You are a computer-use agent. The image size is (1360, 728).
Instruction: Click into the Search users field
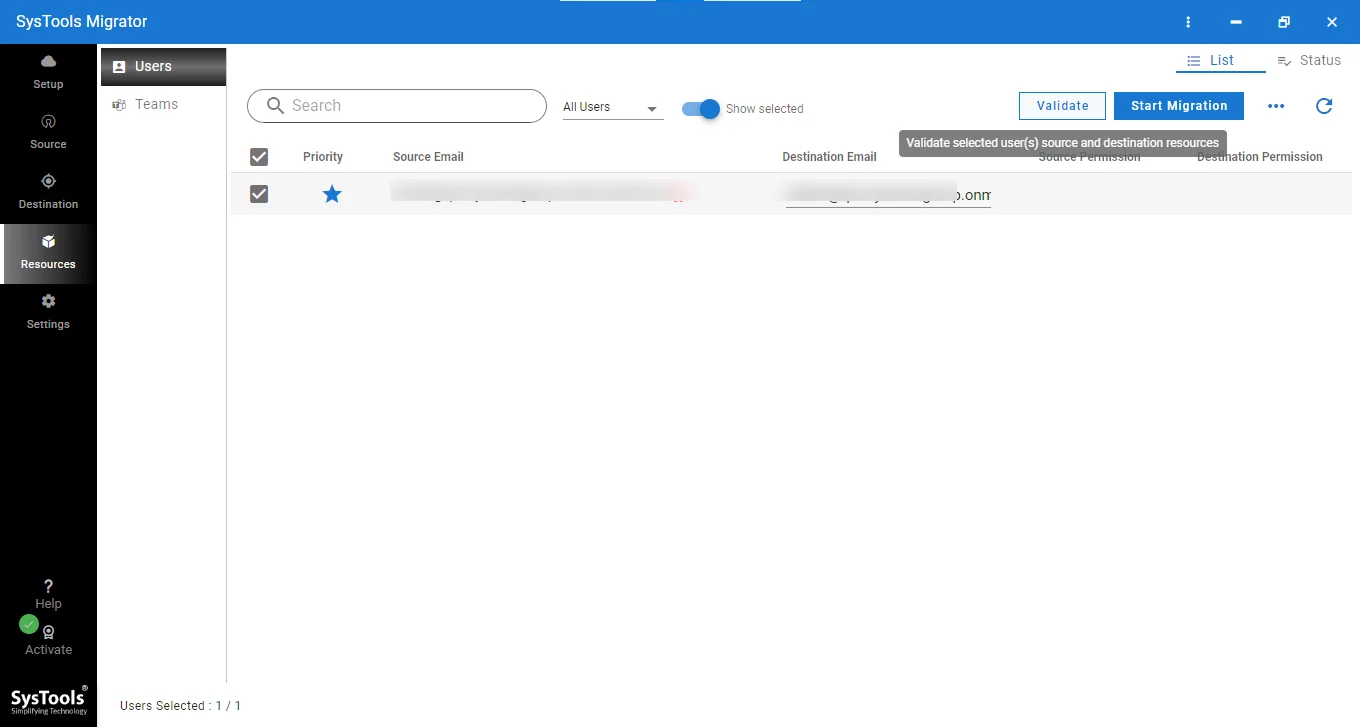coord(397,106)
